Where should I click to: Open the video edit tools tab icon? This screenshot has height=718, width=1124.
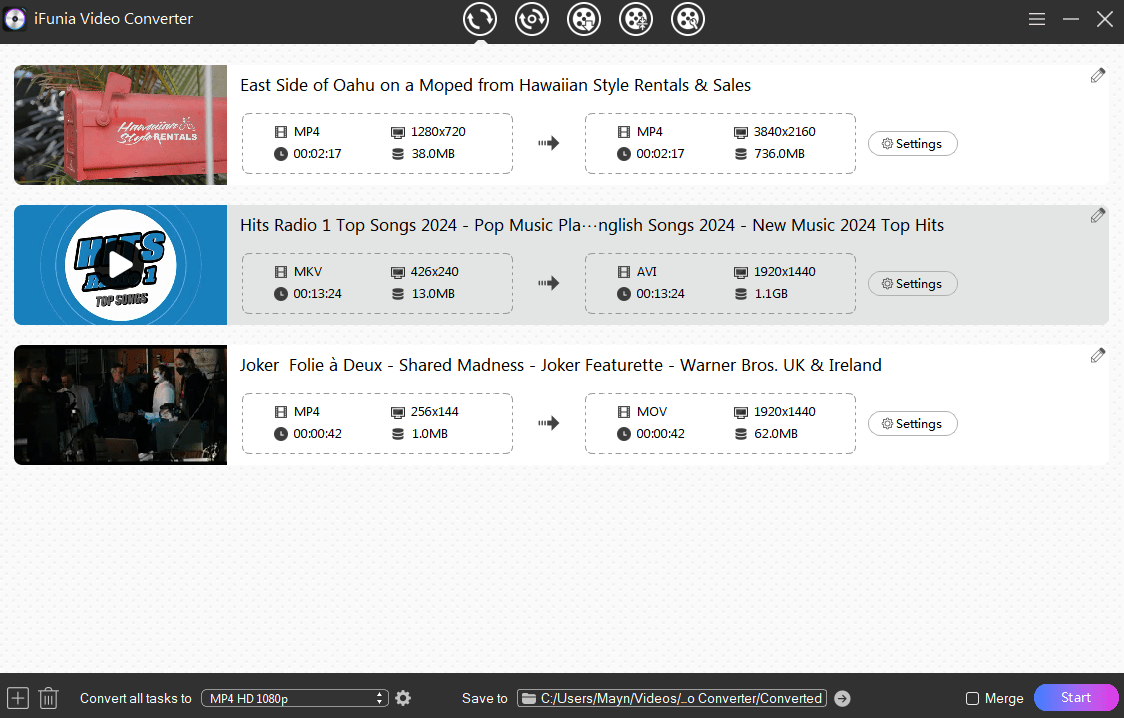688,19
